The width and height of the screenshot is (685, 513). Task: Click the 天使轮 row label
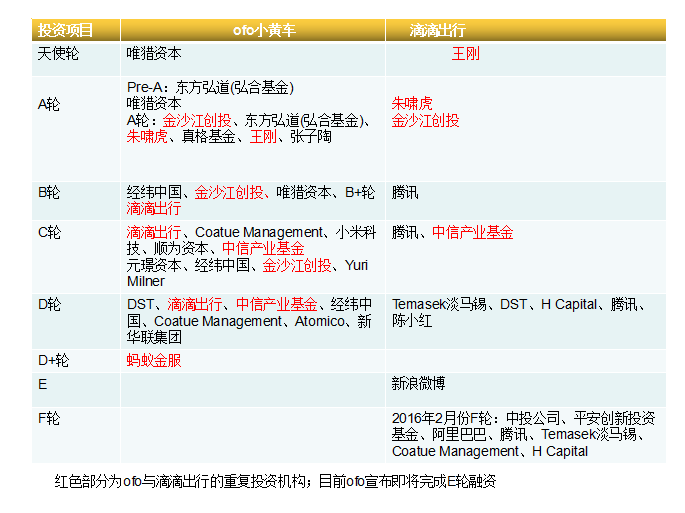tap(58, 54)
